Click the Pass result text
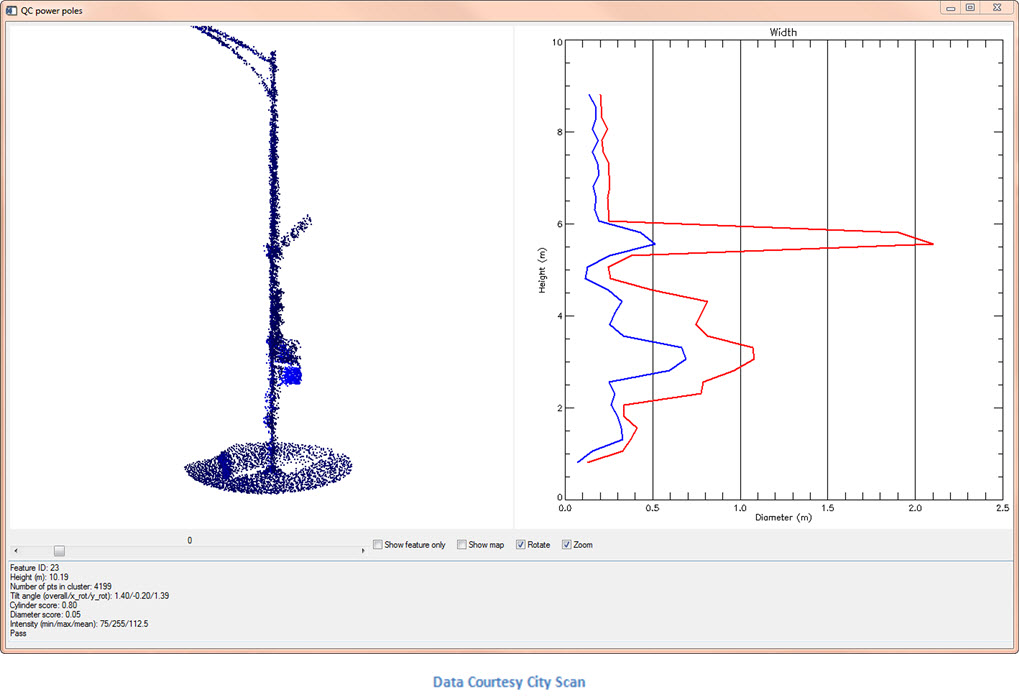 point(19,633)
